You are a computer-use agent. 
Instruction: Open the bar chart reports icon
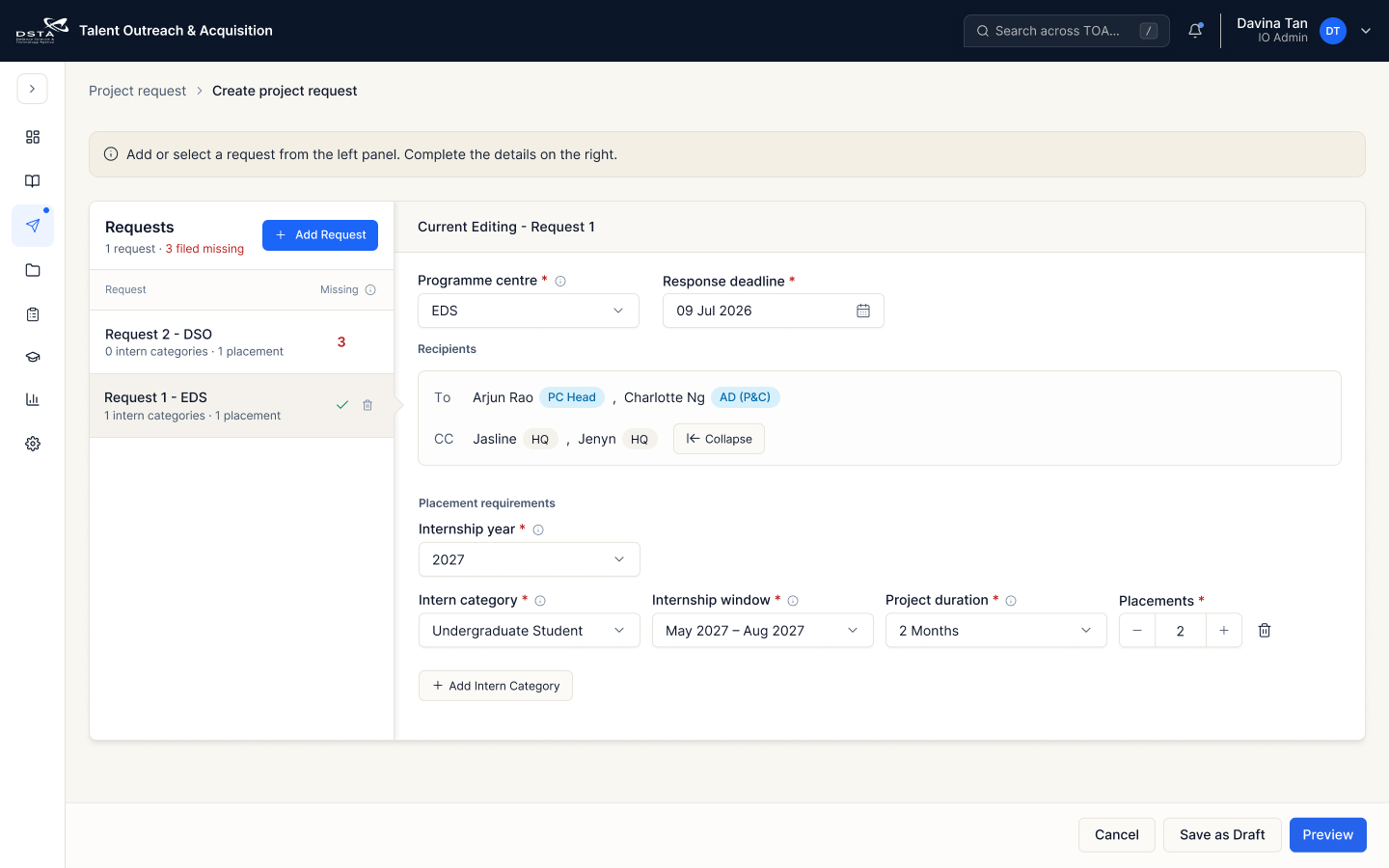tap(33, 399)
